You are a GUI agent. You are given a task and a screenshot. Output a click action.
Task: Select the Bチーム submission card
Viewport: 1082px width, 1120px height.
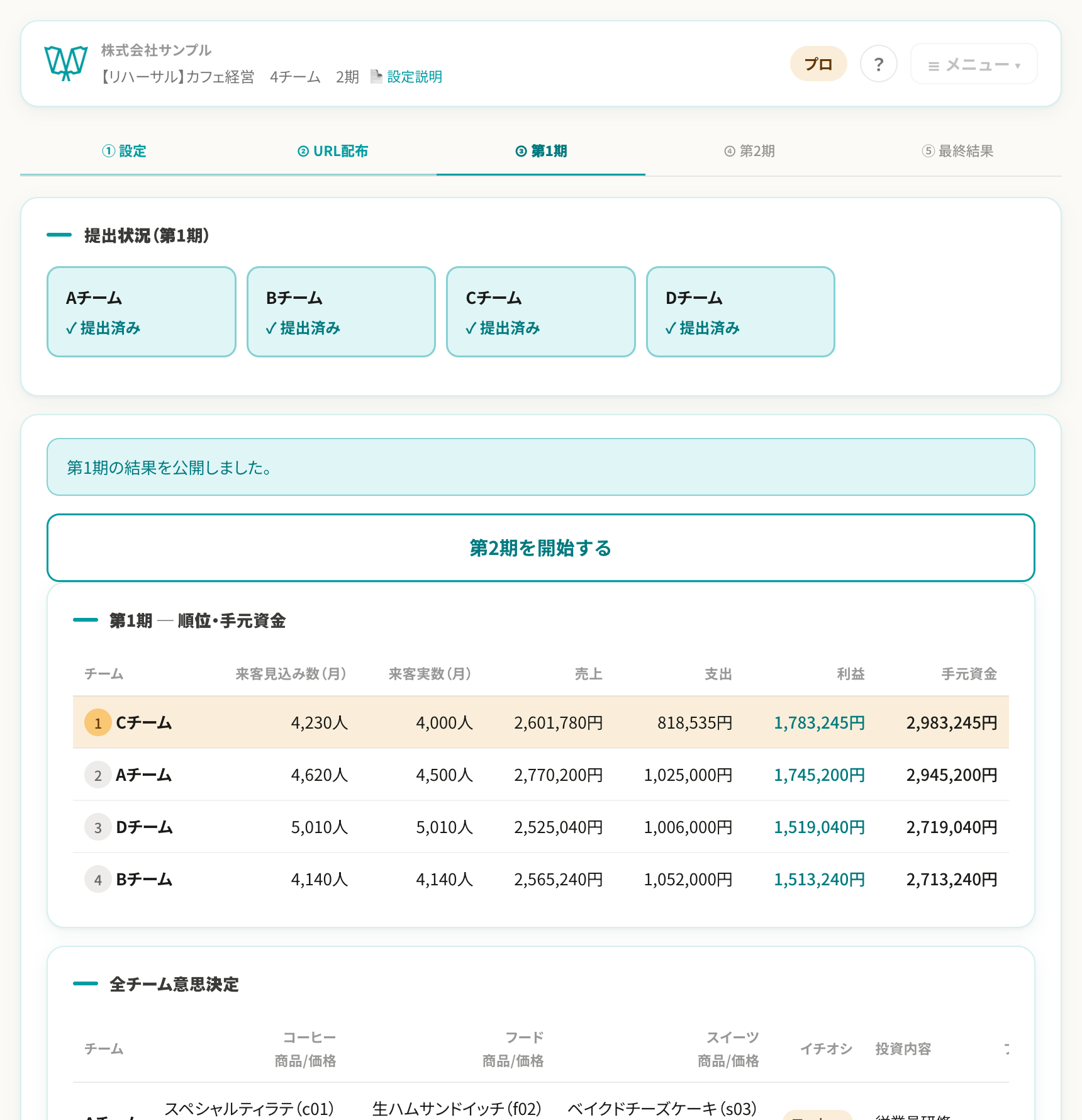(341, 311)
